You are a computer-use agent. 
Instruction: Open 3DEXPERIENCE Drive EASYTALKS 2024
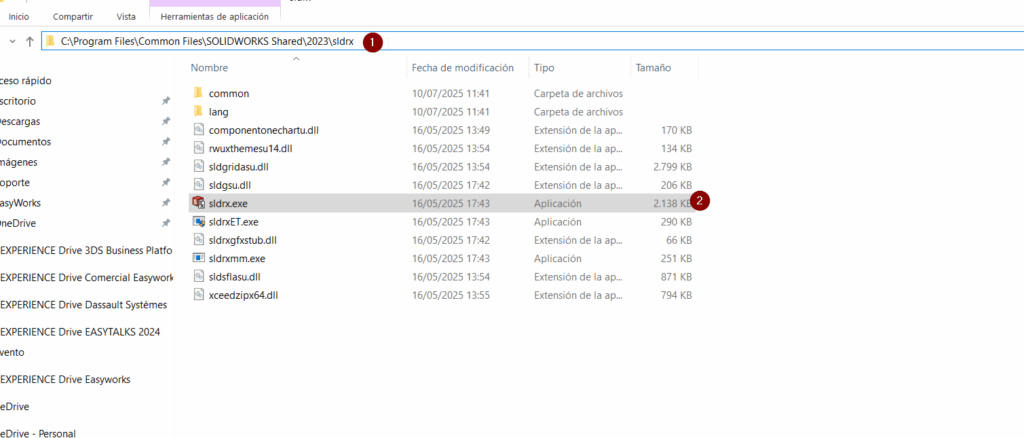point(80,332)
